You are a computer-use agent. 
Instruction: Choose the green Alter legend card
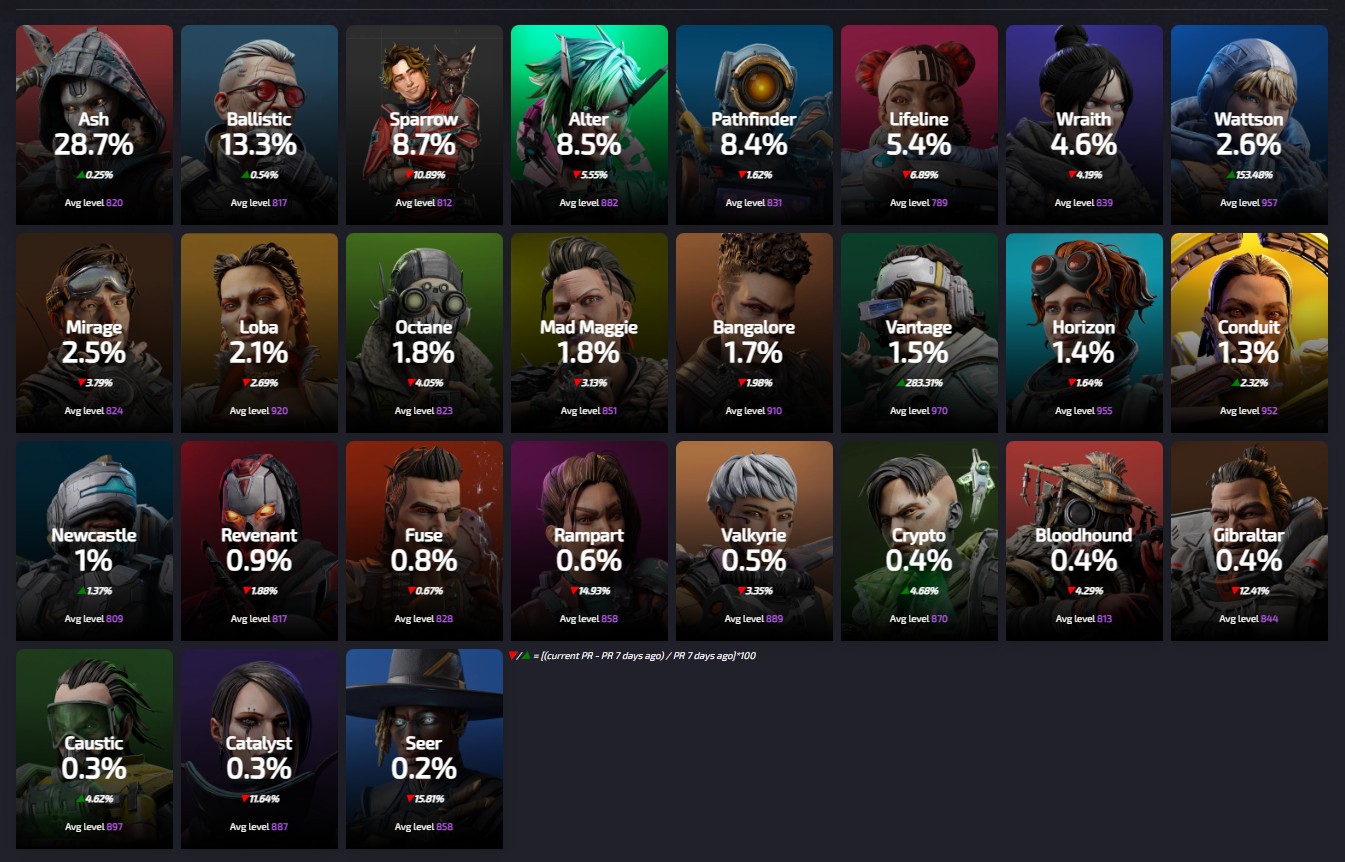[x=589, y=125]
